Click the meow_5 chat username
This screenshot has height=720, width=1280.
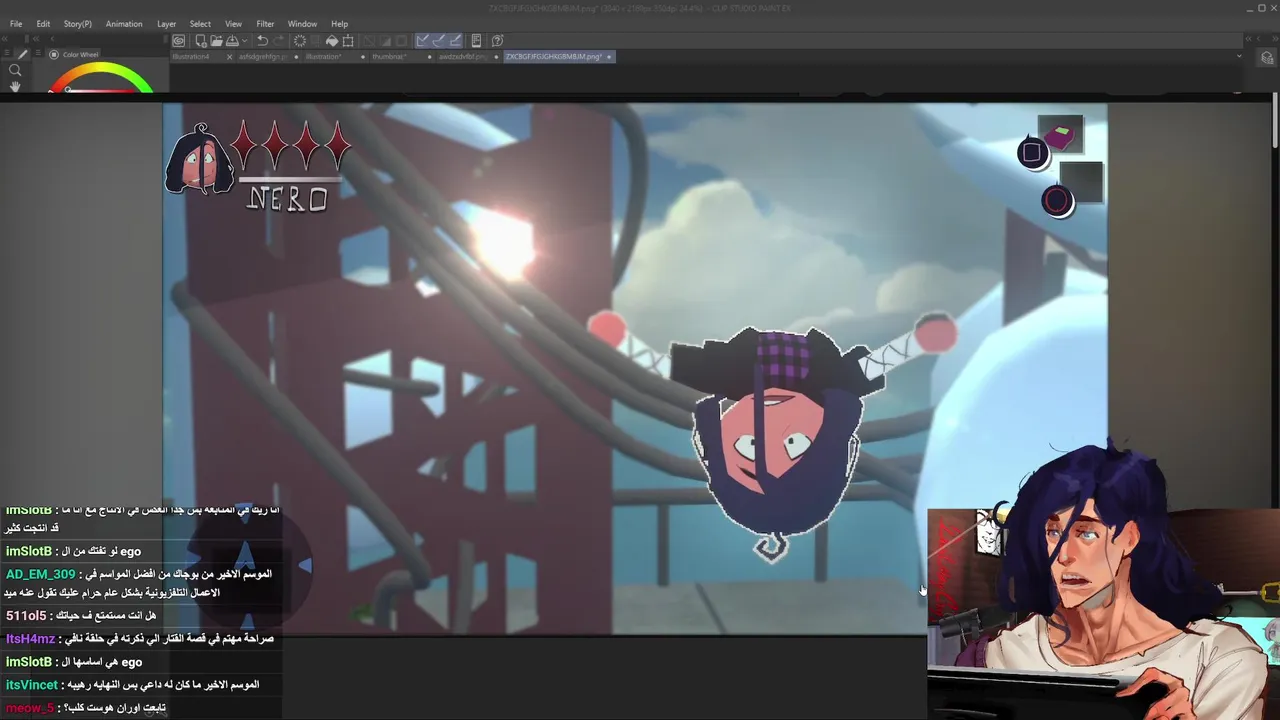30,708
